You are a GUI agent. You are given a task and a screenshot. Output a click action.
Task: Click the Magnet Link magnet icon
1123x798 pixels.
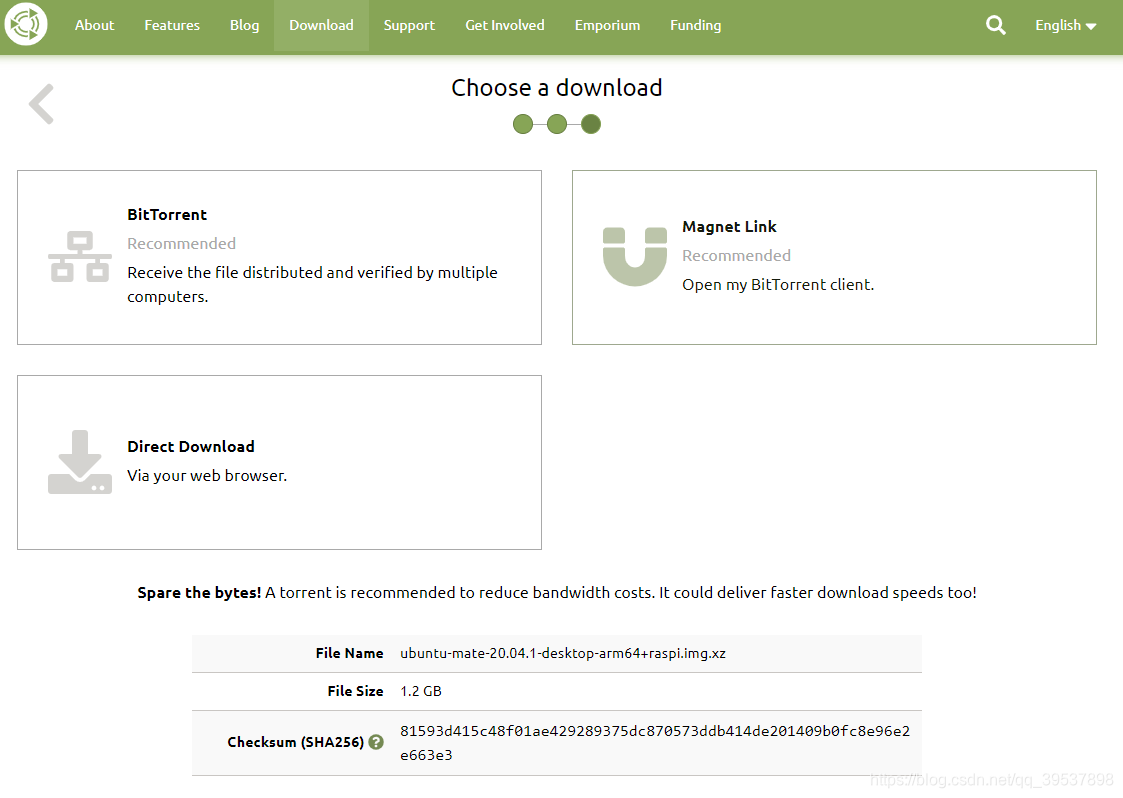pyautogui.click(x=635, y=256)
